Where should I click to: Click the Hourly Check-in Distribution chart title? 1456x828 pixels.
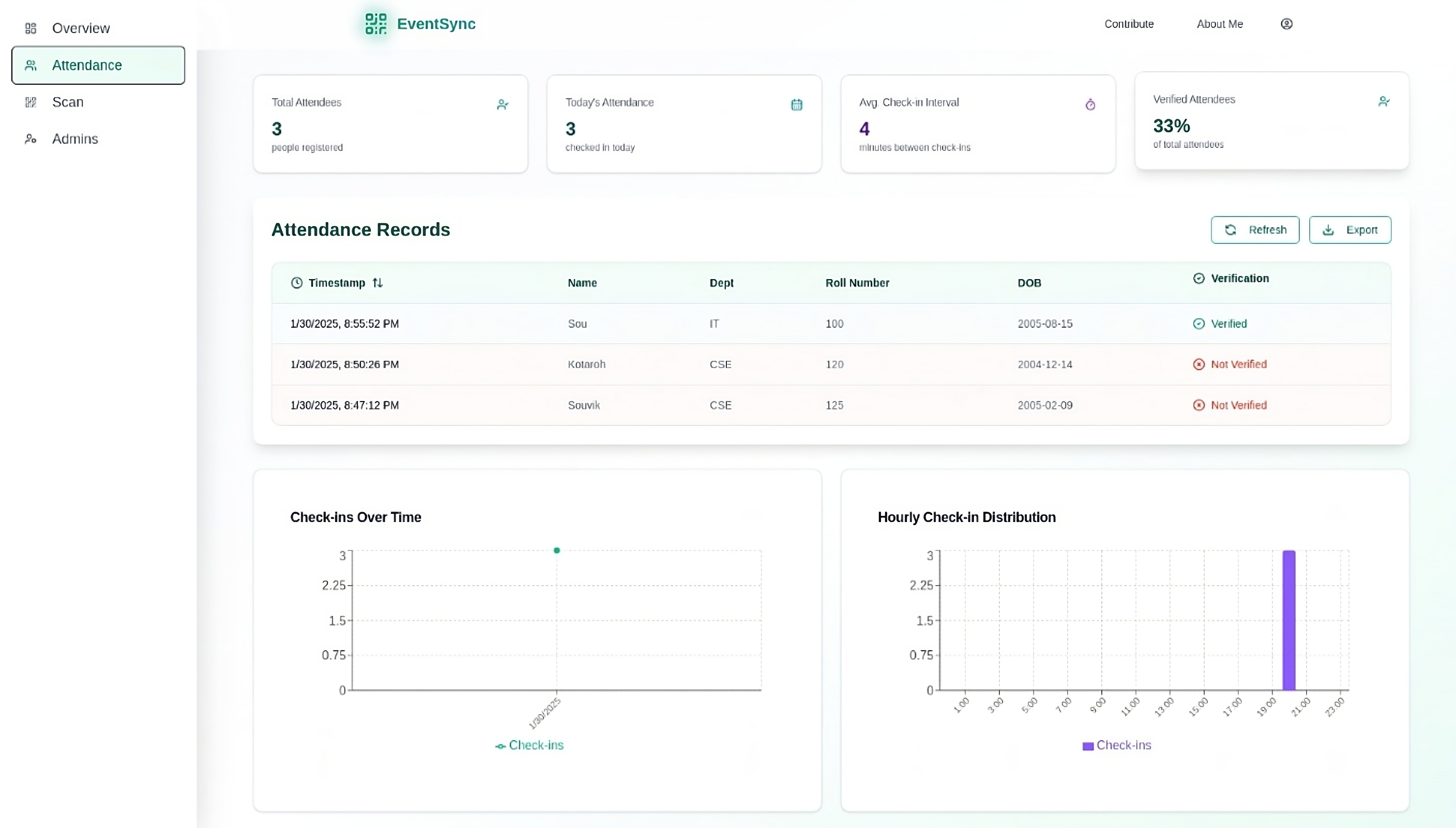click(966, 517)
